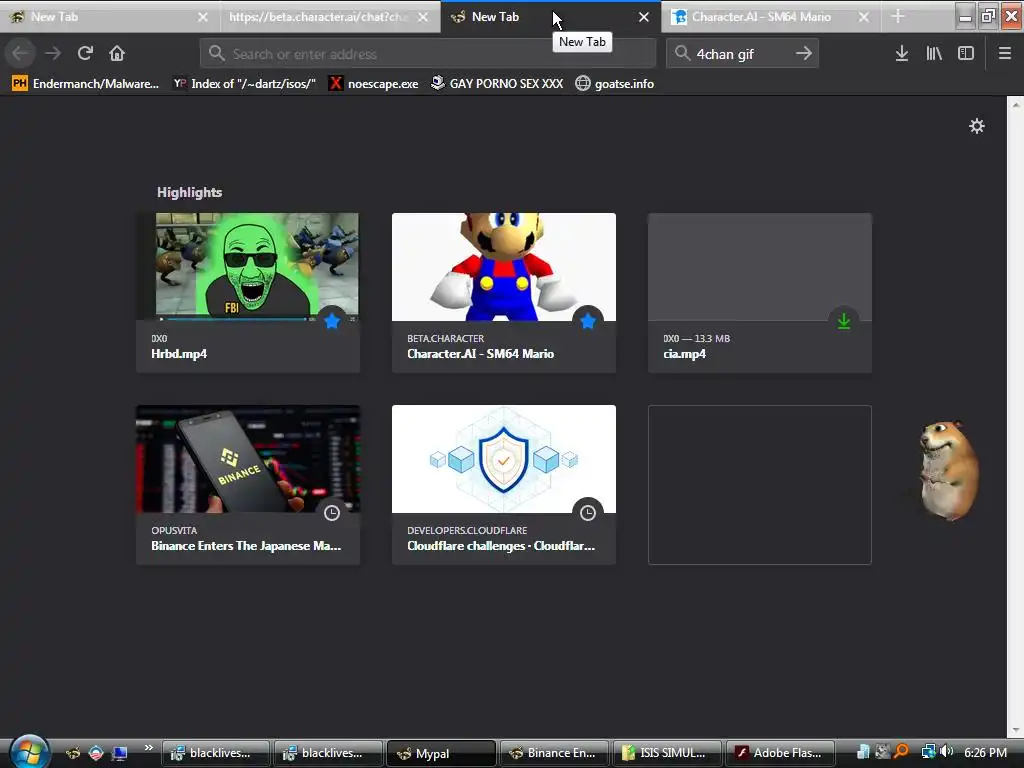
Task: Open the Windows Start orb
Action: point(28,752)
